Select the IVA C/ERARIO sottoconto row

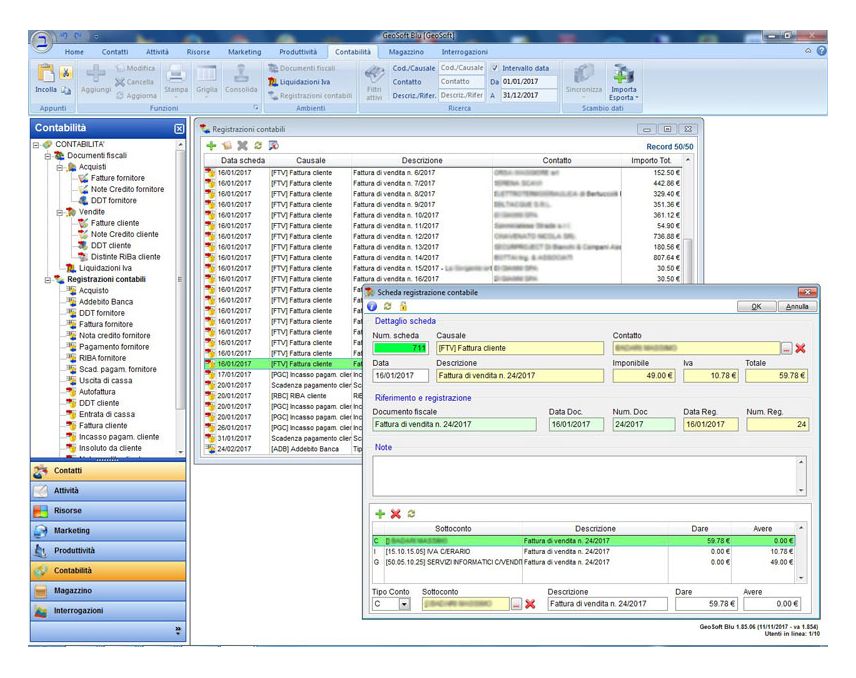pyautogui.click(x=583, y=551)
